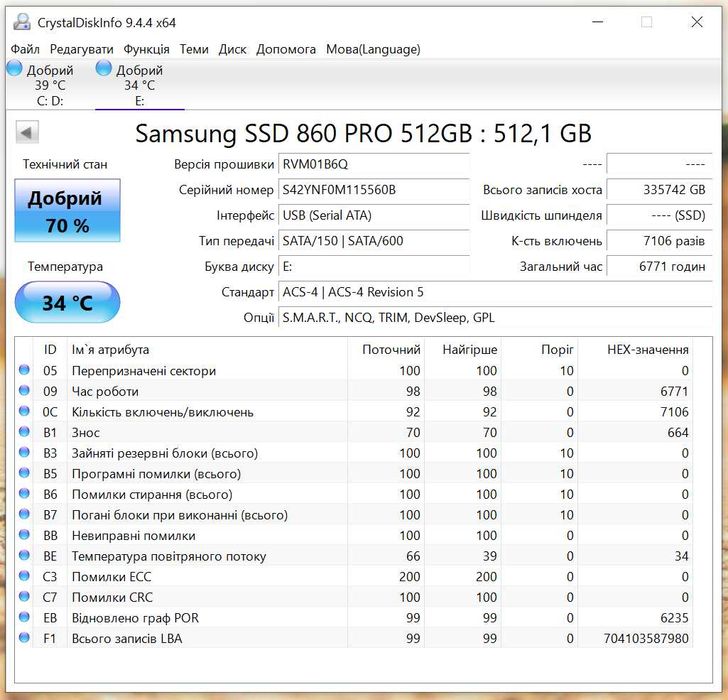Viewport: 728px width, 700px height.
Task: Click the HEX value 664 in row B1
Action: coord(678,433)
